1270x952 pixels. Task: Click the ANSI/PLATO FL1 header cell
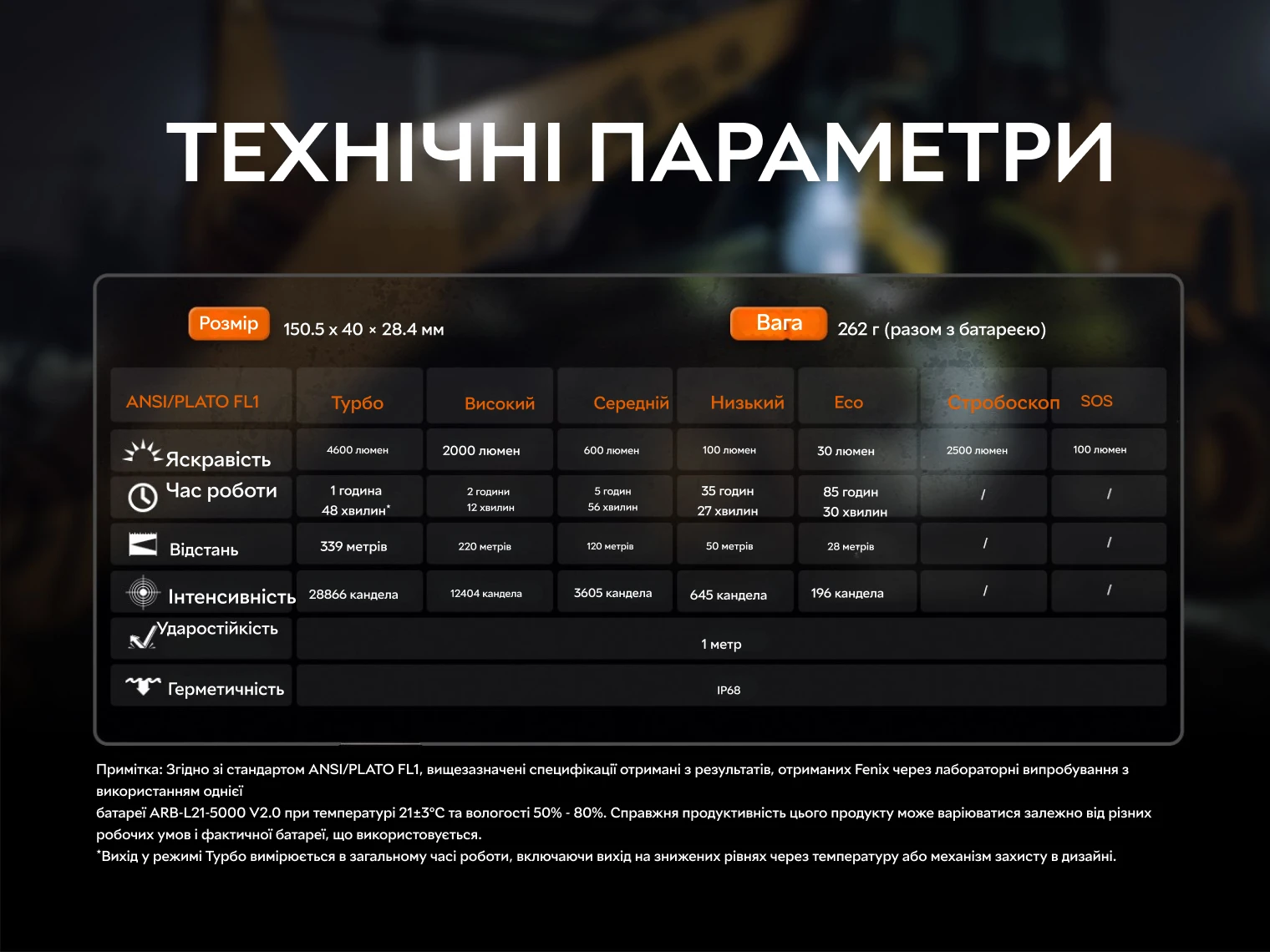tap(201, 396)
